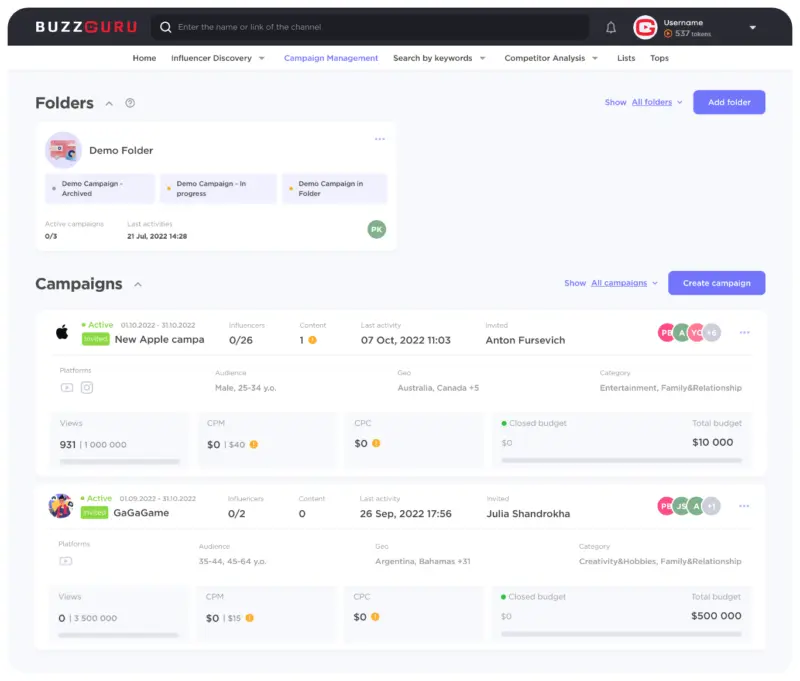Click the YouTube platform icon in Apple campaign

[66, 388]
